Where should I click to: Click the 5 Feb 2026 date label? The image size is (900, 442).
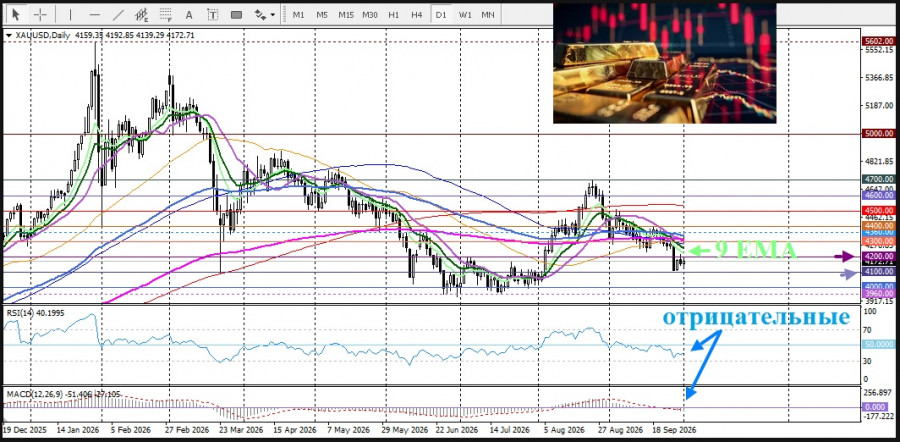pyautogui.click(x=130, y=429)
